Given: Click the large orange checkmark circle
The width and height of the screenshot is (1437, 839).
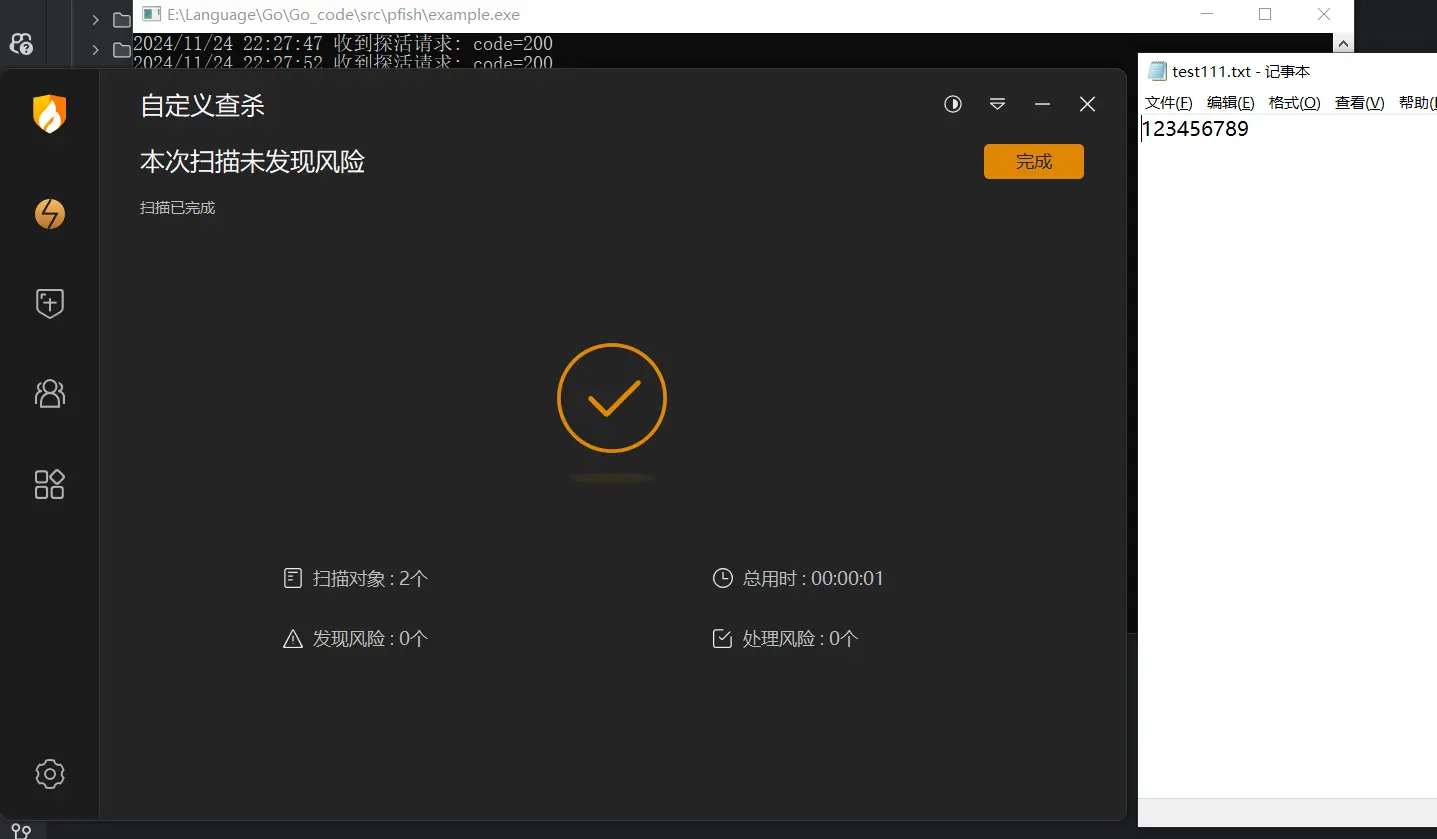Looking at the screenshot, I should point(612,398).
